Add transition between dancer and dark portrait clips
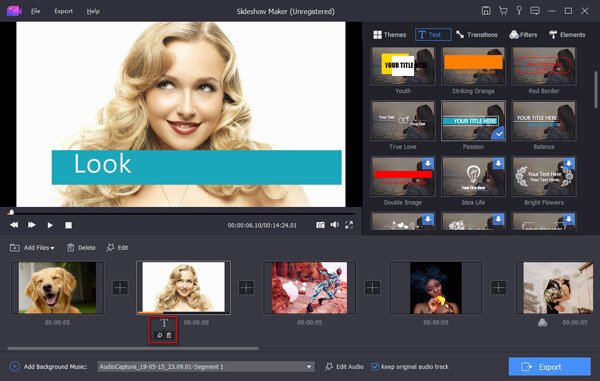This screenshot has height=381, width=600. coord(372,287)
